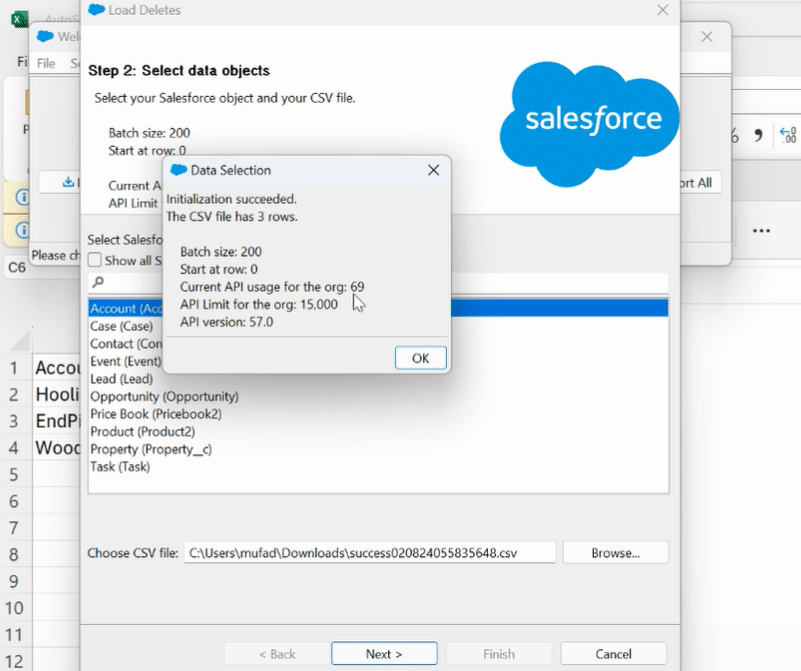Click into the Choose CSV file path field

370,552
